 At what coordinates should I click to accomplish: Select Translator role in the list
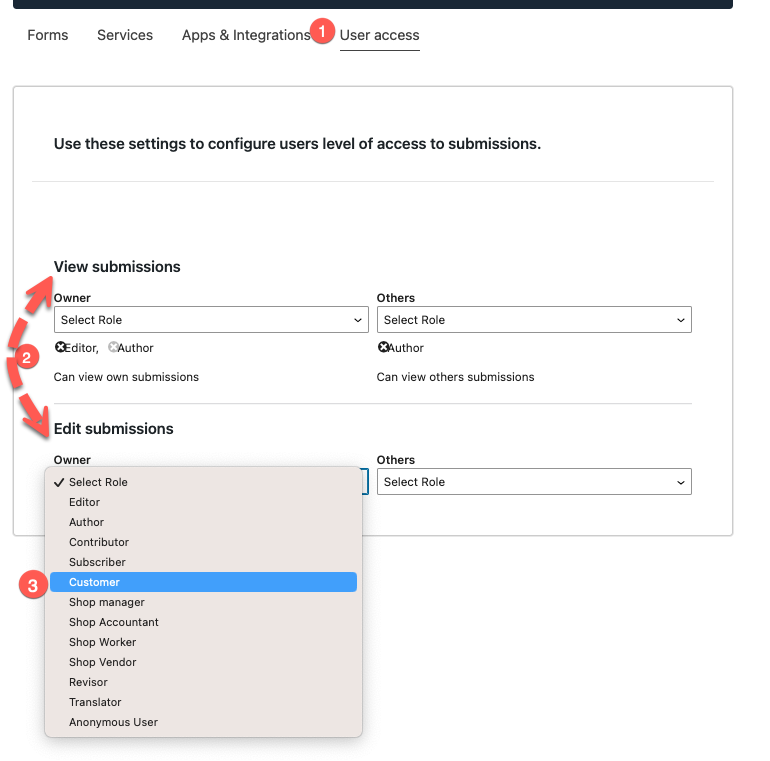(95, 702)
